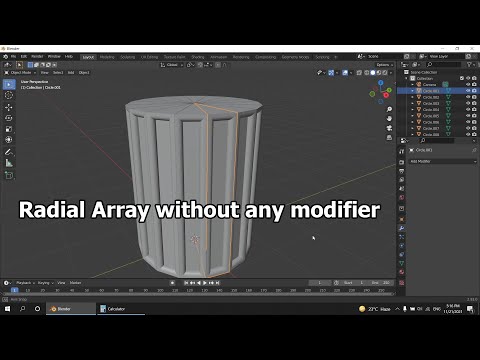Click the current frame marker
The height and width of the screenshot is (360, 480).
14,290
